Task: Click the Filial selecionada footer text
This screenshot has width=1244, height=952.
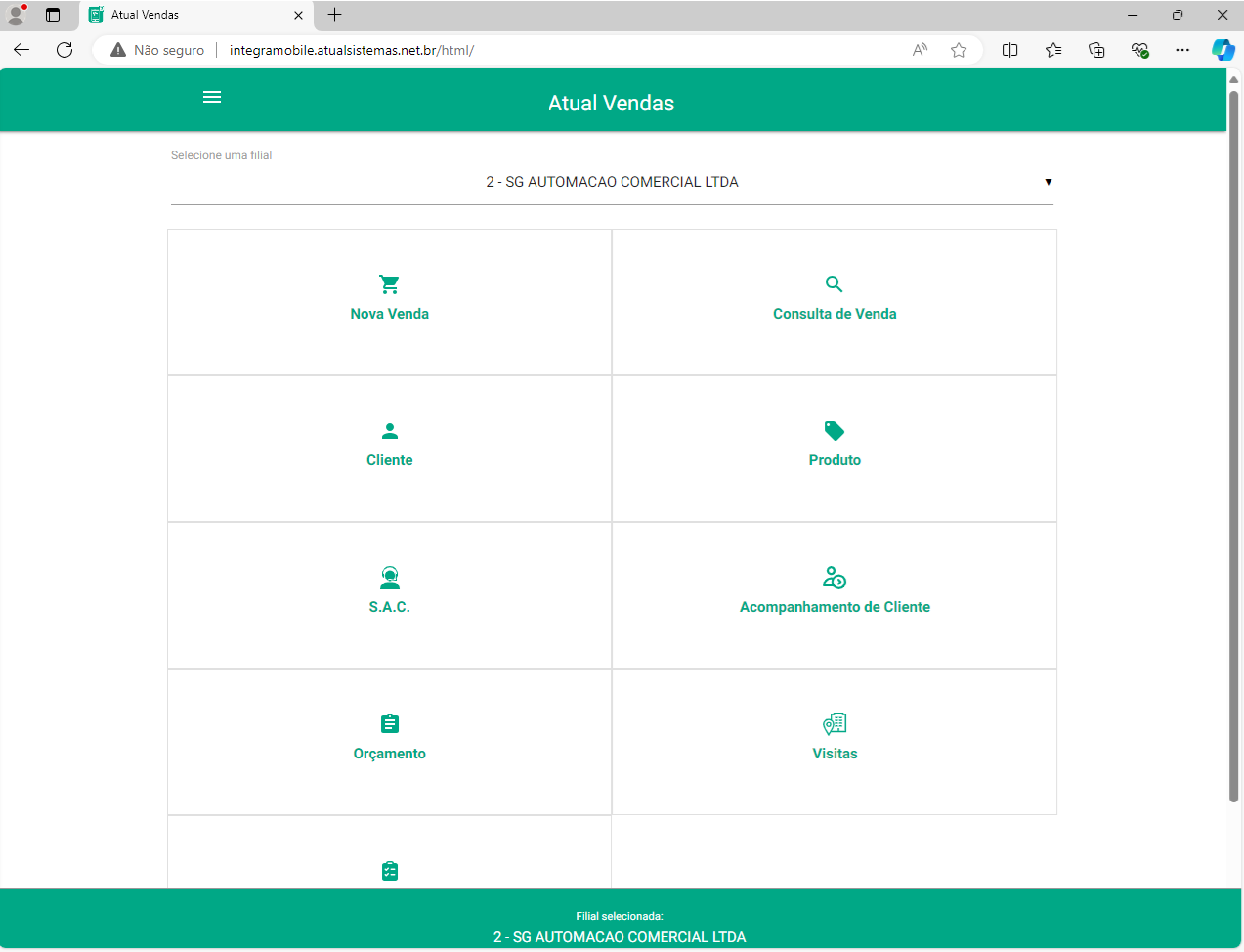Action: (620, 916)
